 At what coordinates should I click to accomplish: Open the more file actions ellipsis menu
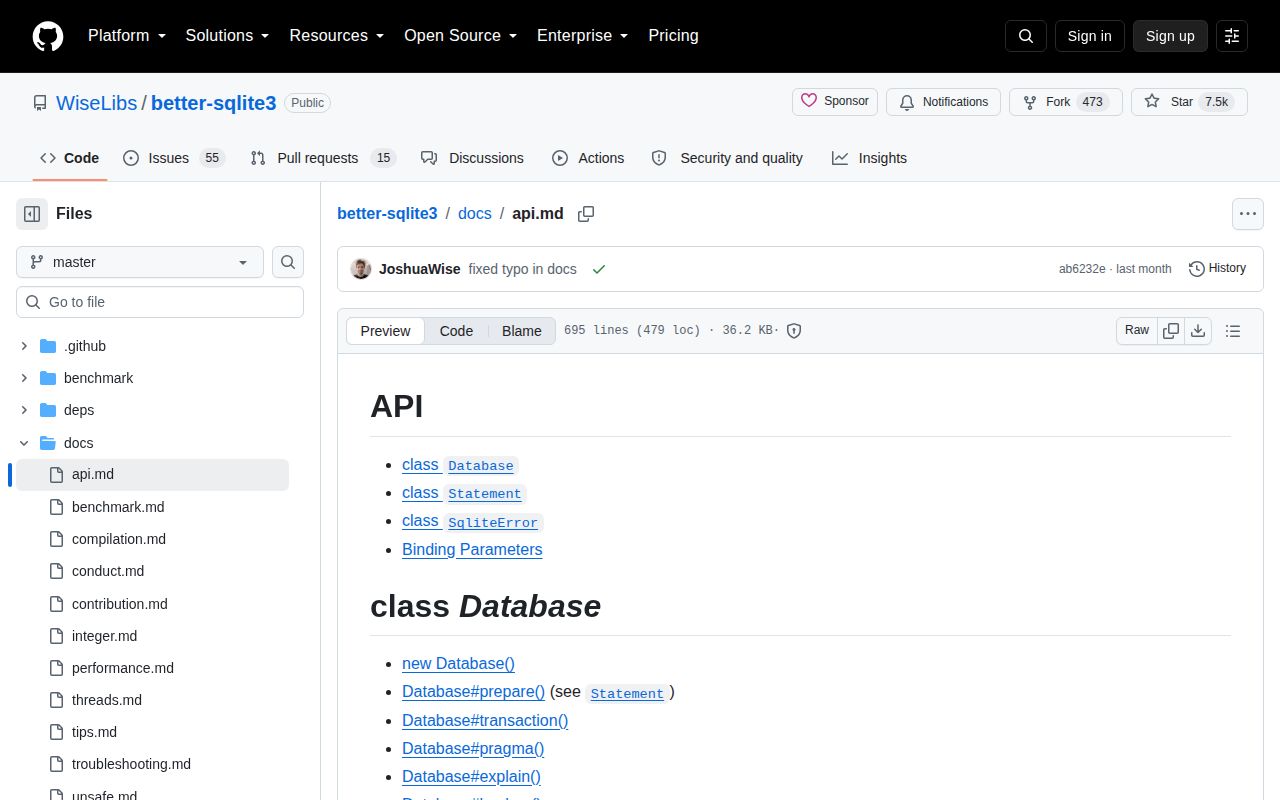click(x=1247, y=213)
